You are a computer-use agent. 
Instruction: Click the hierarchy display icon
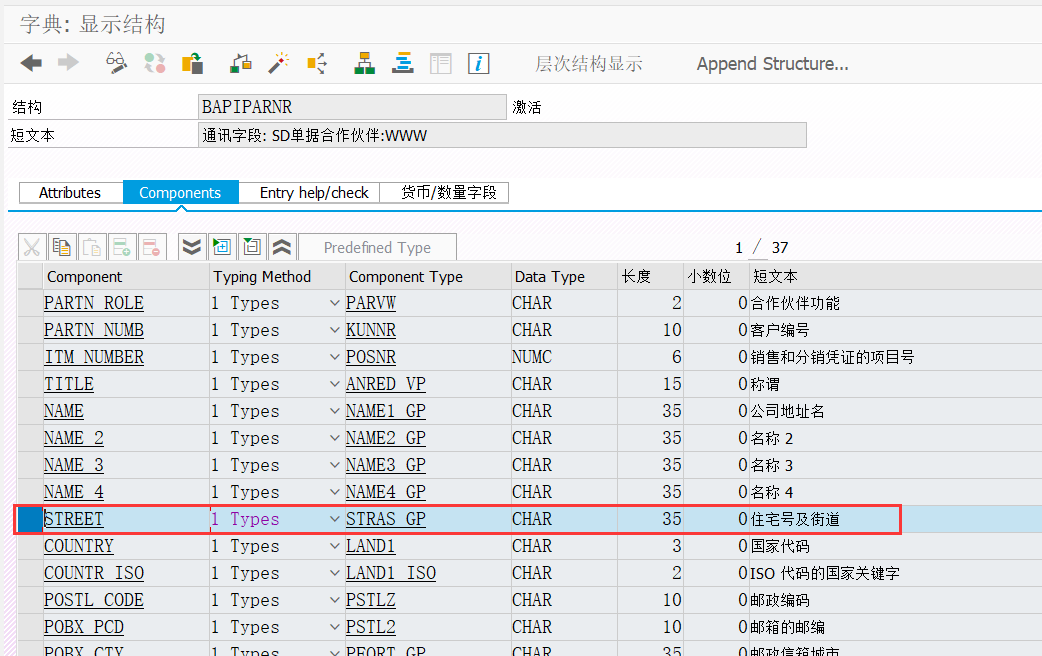tap(364, 63)
